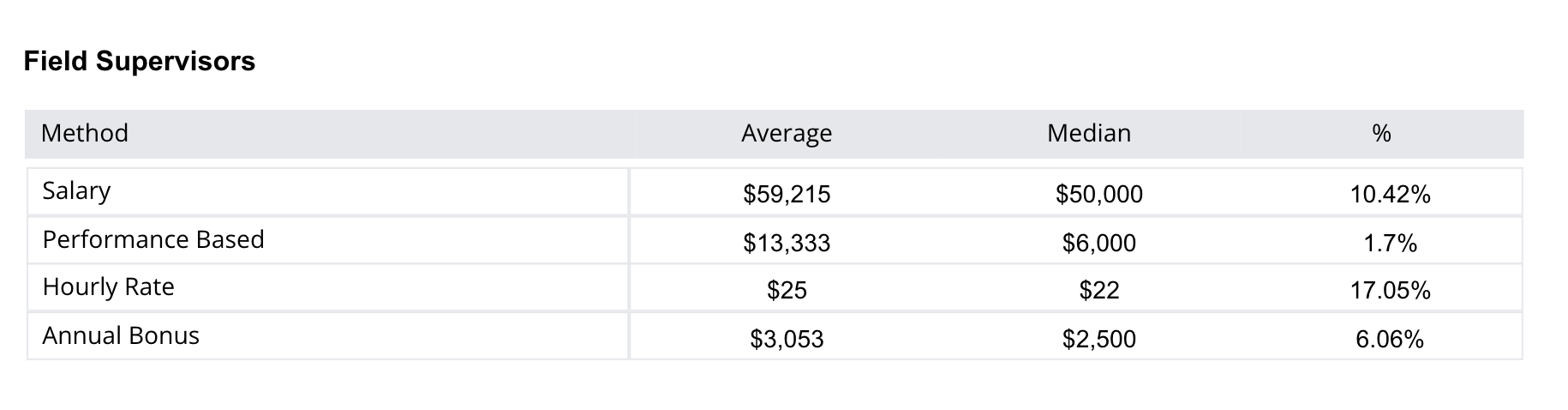The width and height of the screenshot is (1568, 410).
Task: Click the Hourly Rate row label
Action: click(108, 286)
